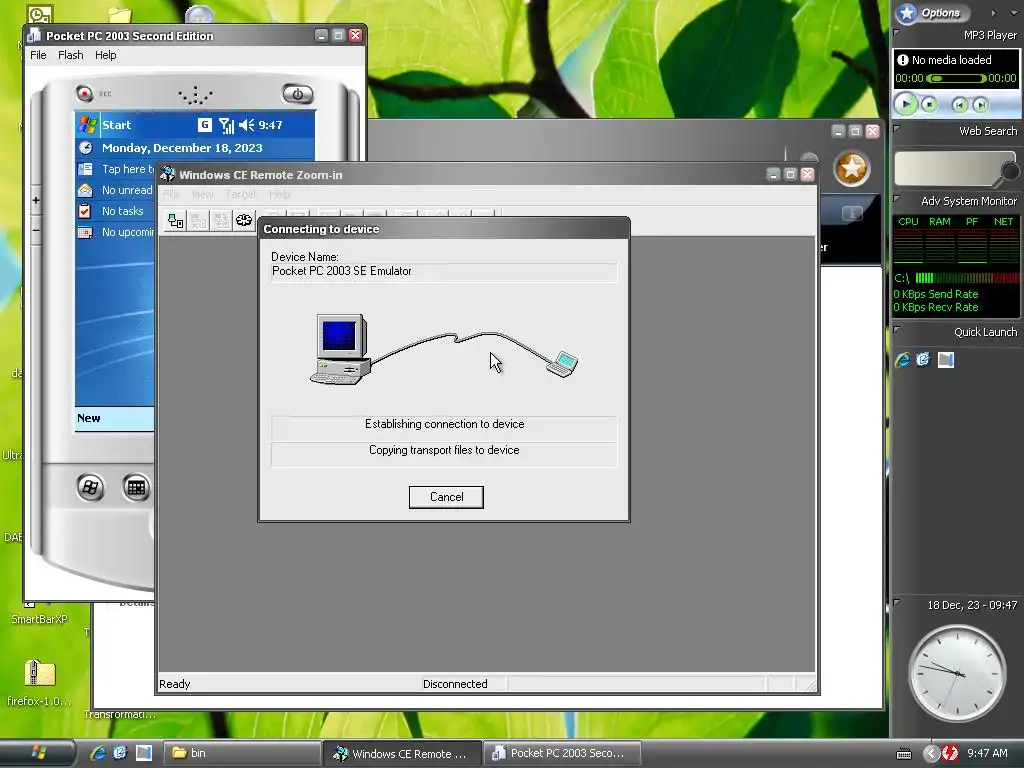Image resolution: width=1024 pixels, height=768 pixels.
Task: Click the orange star button in background window
Action: [x=852, y=169]
